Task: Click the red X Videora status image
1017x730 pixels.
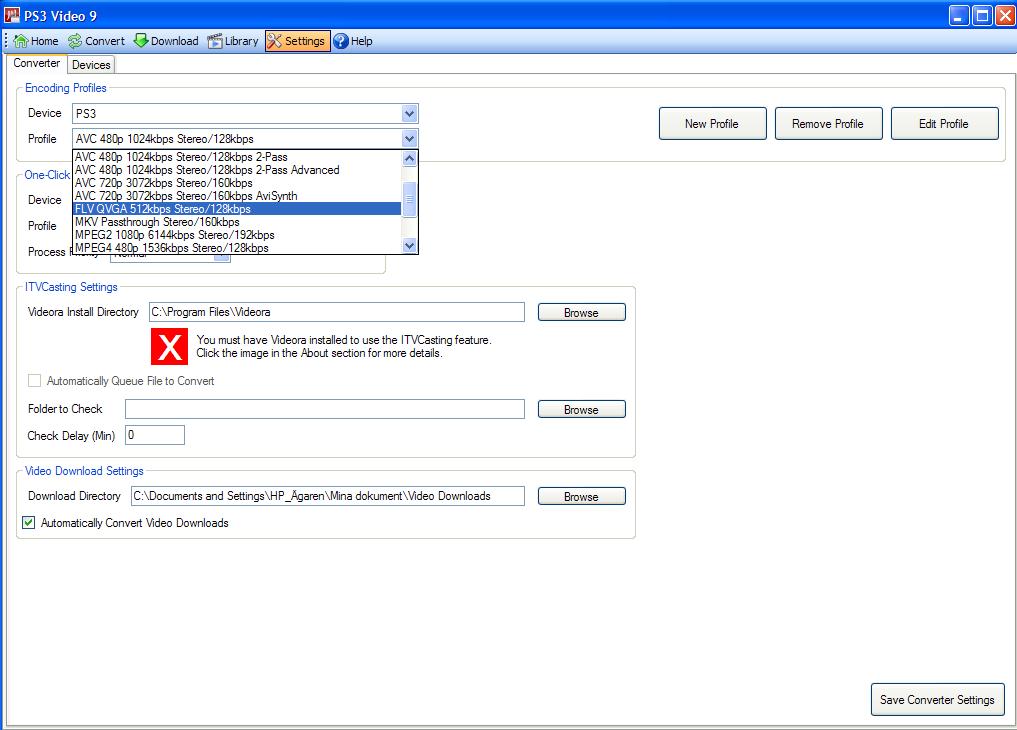Action: pyautogui.click(x=169, y=346)
